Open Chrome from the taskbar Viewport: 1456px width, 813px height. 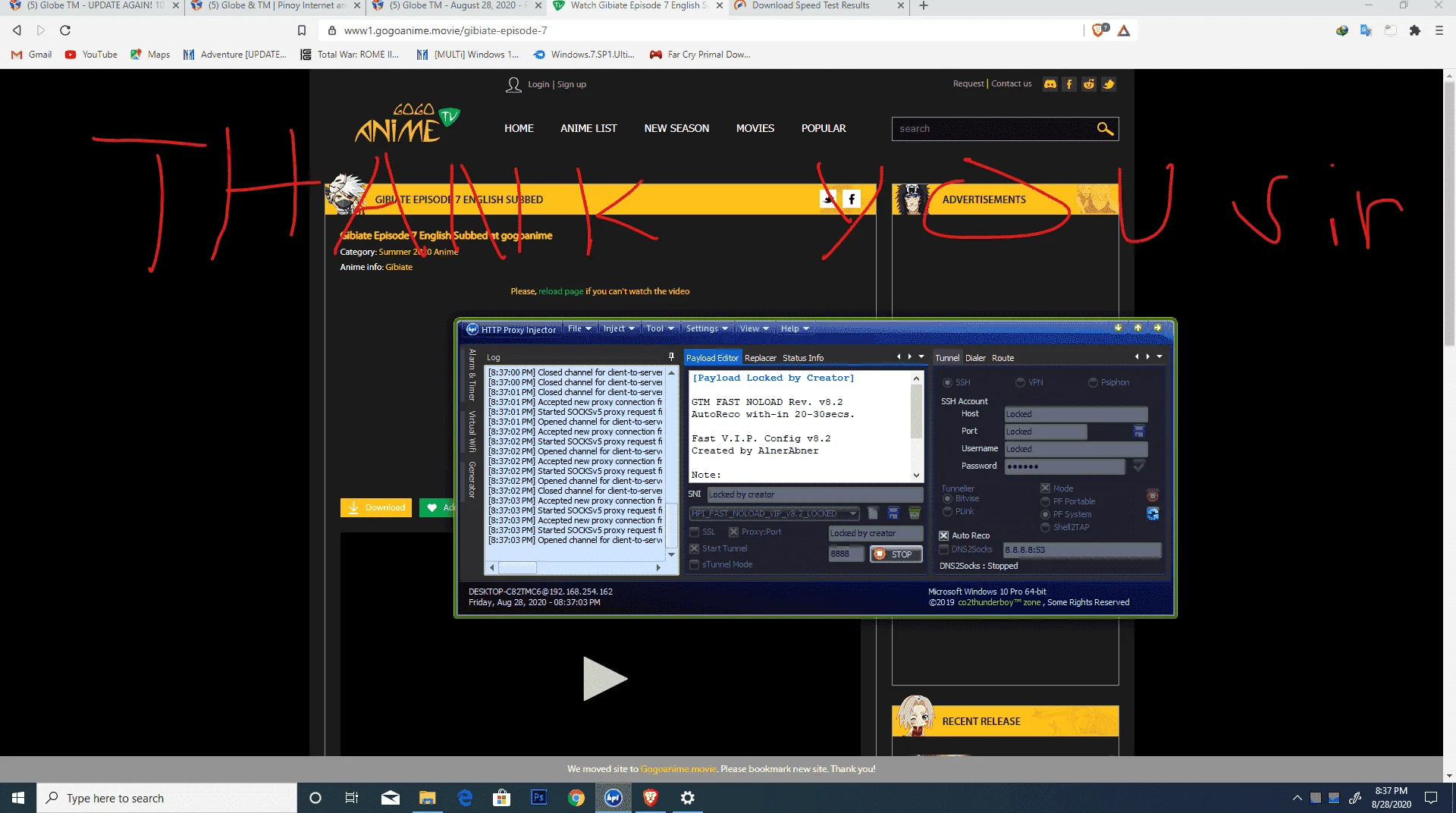(x=576, y=798)
